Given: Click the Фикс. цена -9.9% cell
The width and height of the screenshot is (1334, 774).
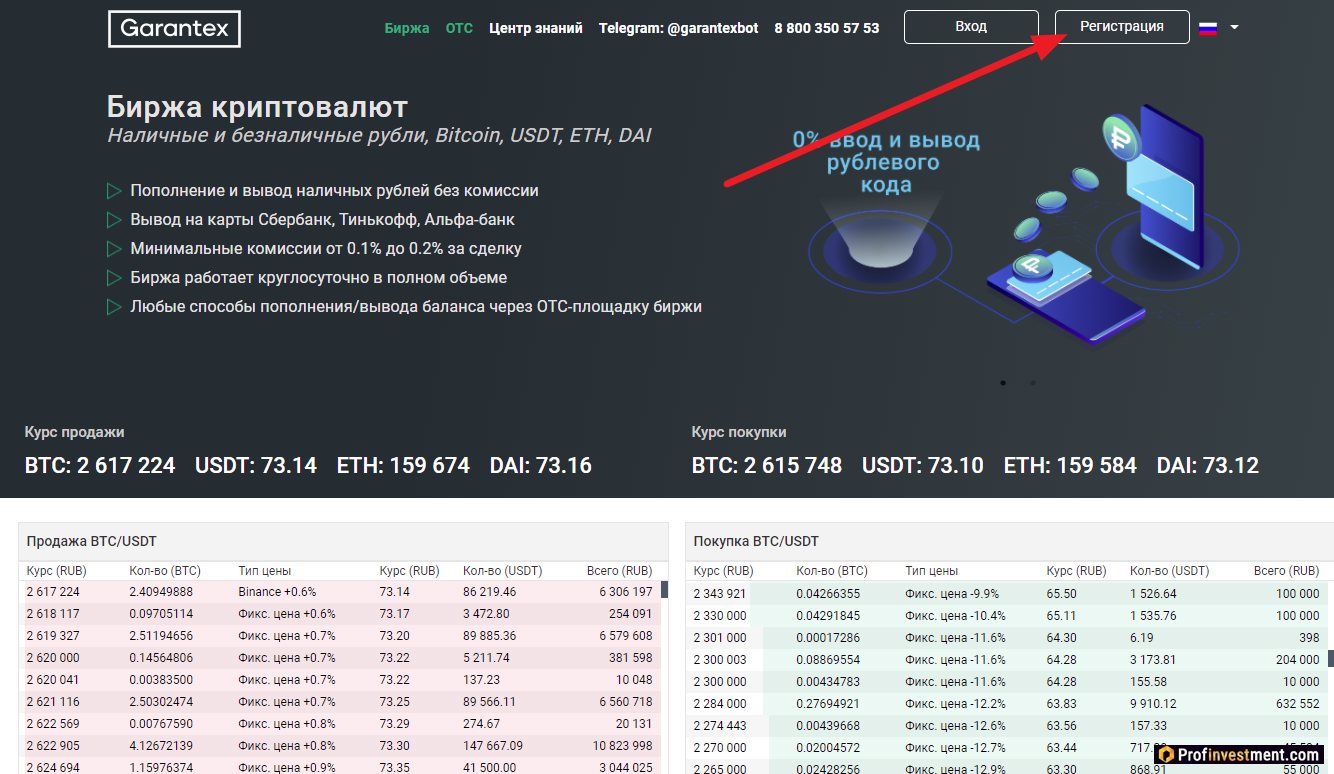Looking at the screenshot, I should point(952,594).
